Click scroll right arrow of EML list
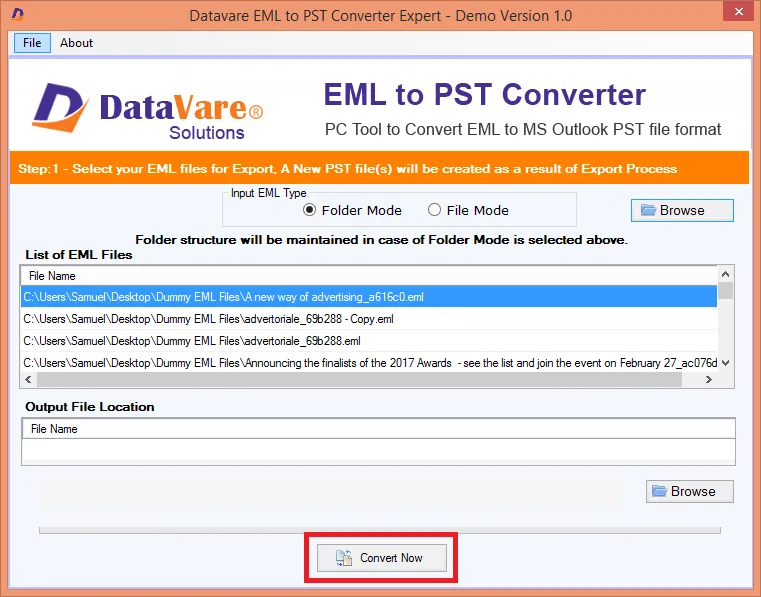 [x=709, y=380]
